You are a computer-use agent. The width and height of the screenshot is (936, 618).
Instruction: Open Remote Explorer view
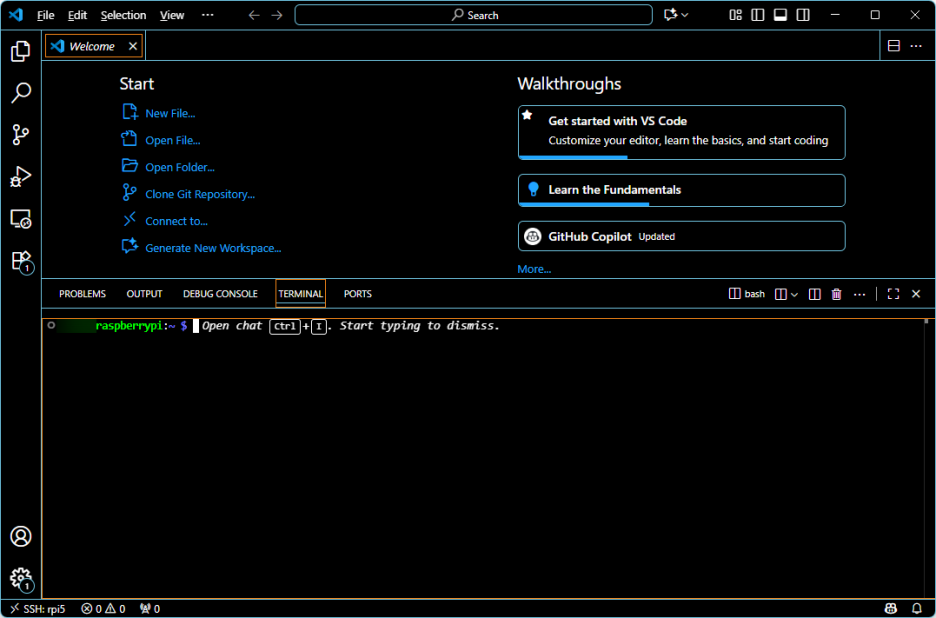pos(21,219)
